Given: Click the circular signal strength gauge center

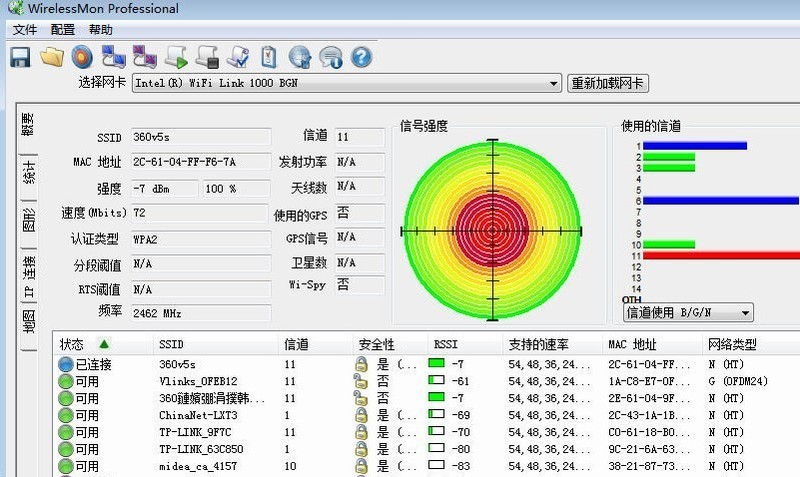Looking at the screenshot, I should (492, 231).
